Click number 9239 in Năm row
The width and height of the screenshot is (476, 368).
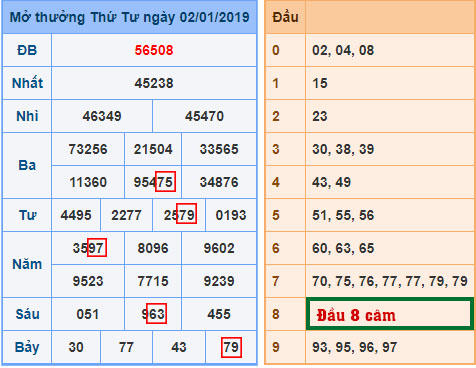219,281
